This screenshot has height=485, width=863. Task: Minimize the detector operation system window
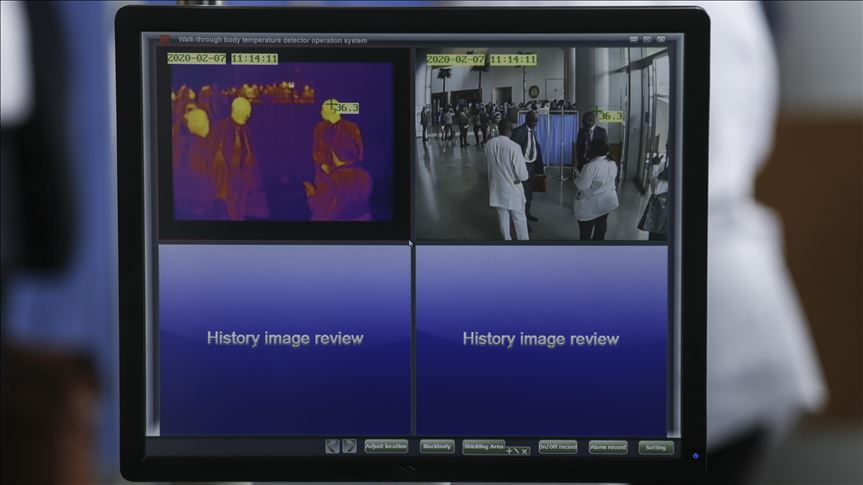(634, 39)
